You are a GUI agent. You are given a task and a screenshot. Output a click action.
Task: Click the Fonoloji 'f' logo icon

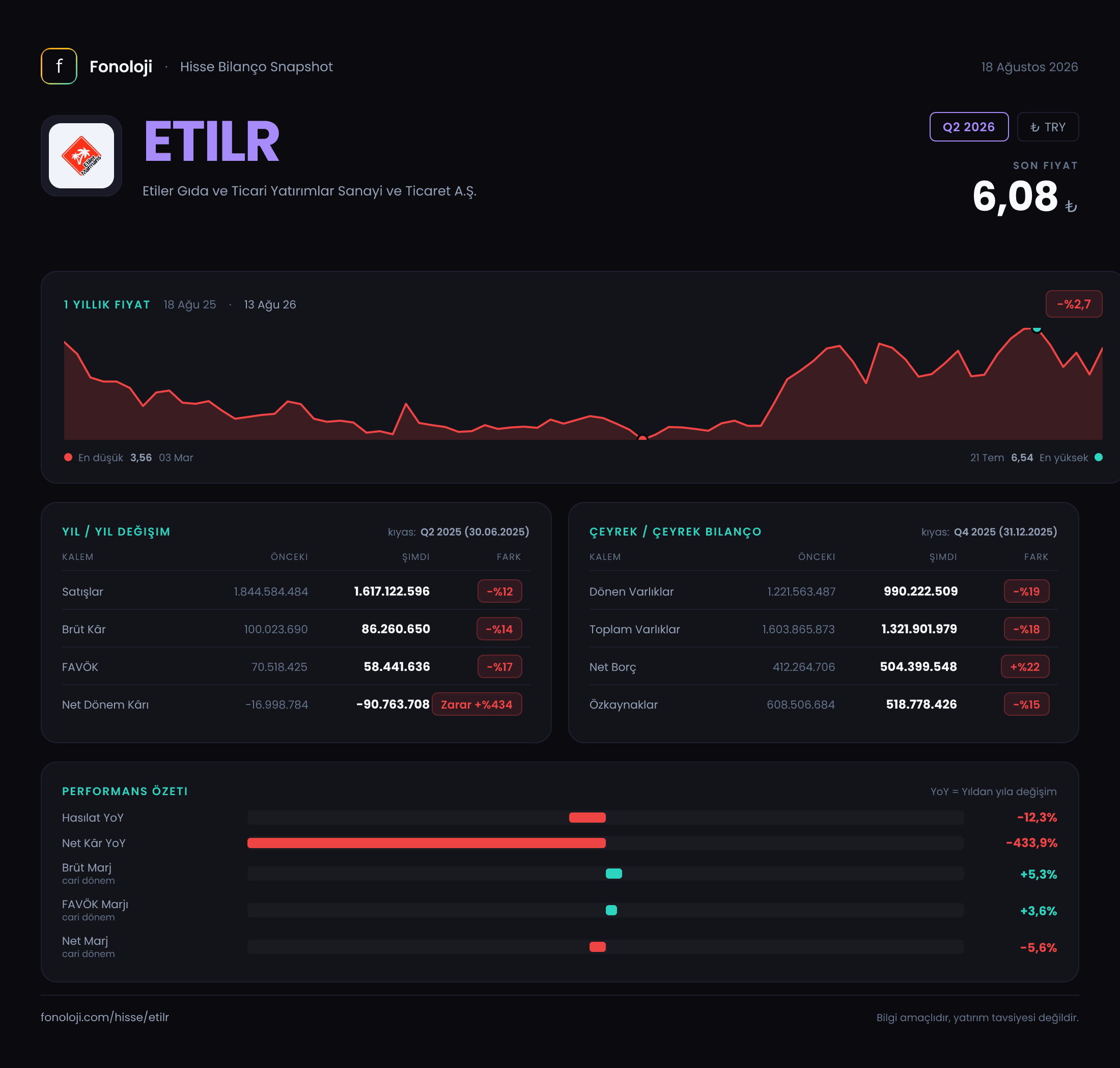(59, 66)
